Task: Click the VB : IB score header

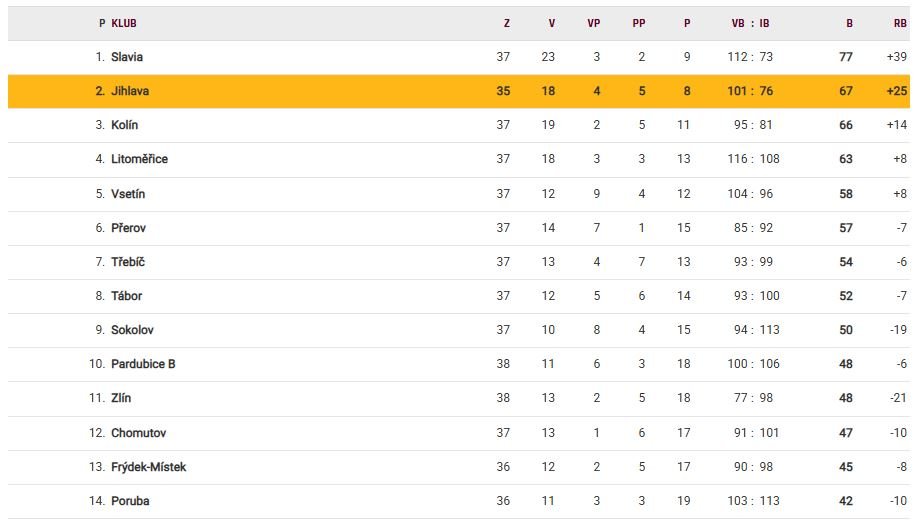Action: (x=750, y=23)
